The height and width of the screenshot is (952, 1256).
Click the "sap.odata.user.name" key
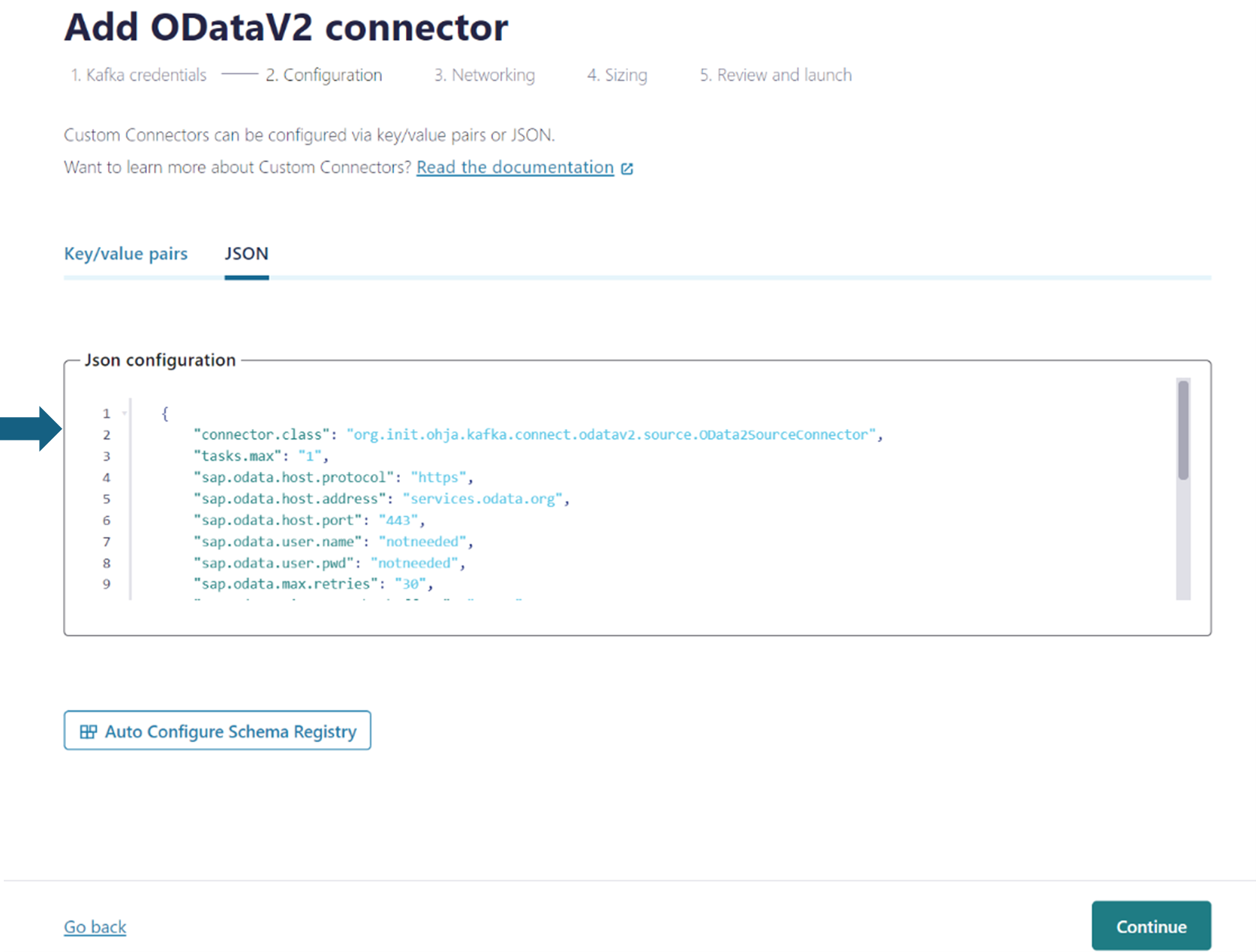(278, 542)
